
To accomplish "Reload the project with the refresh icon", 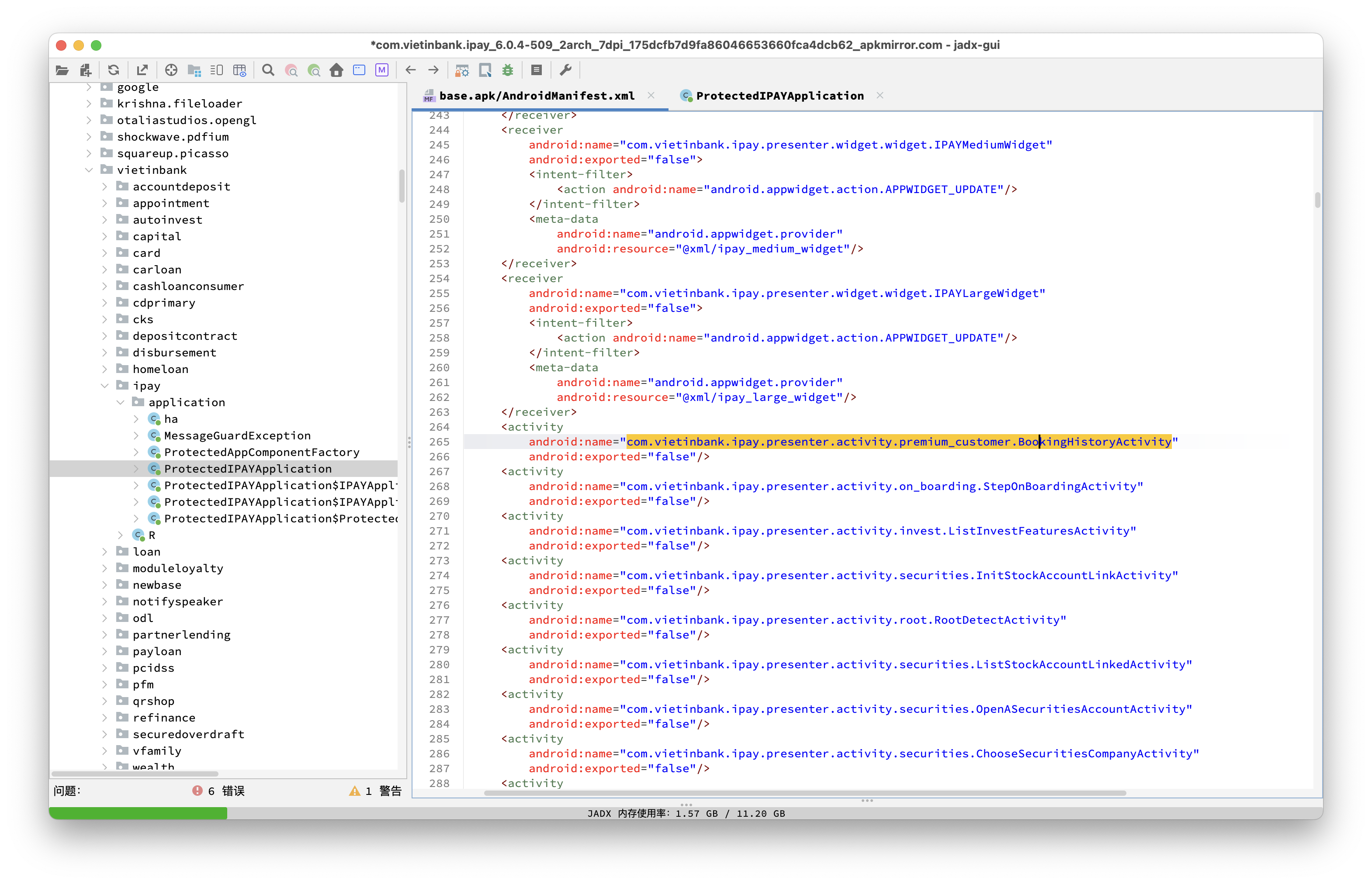I will (114, 70).
